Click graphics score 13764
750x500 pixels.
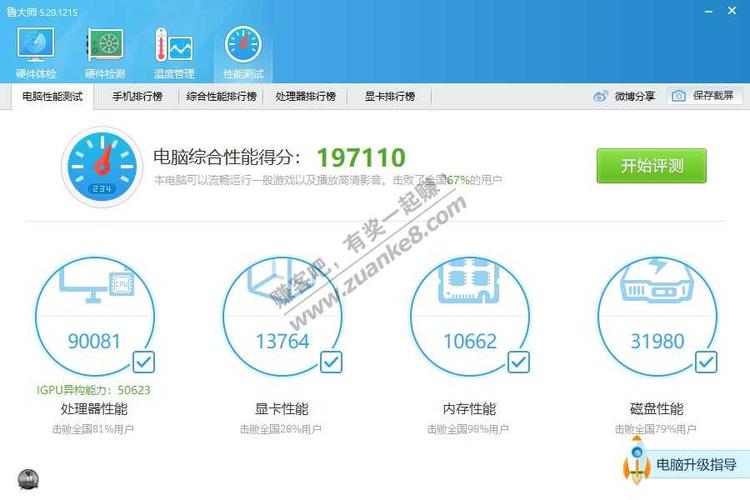tap(282, 341)
